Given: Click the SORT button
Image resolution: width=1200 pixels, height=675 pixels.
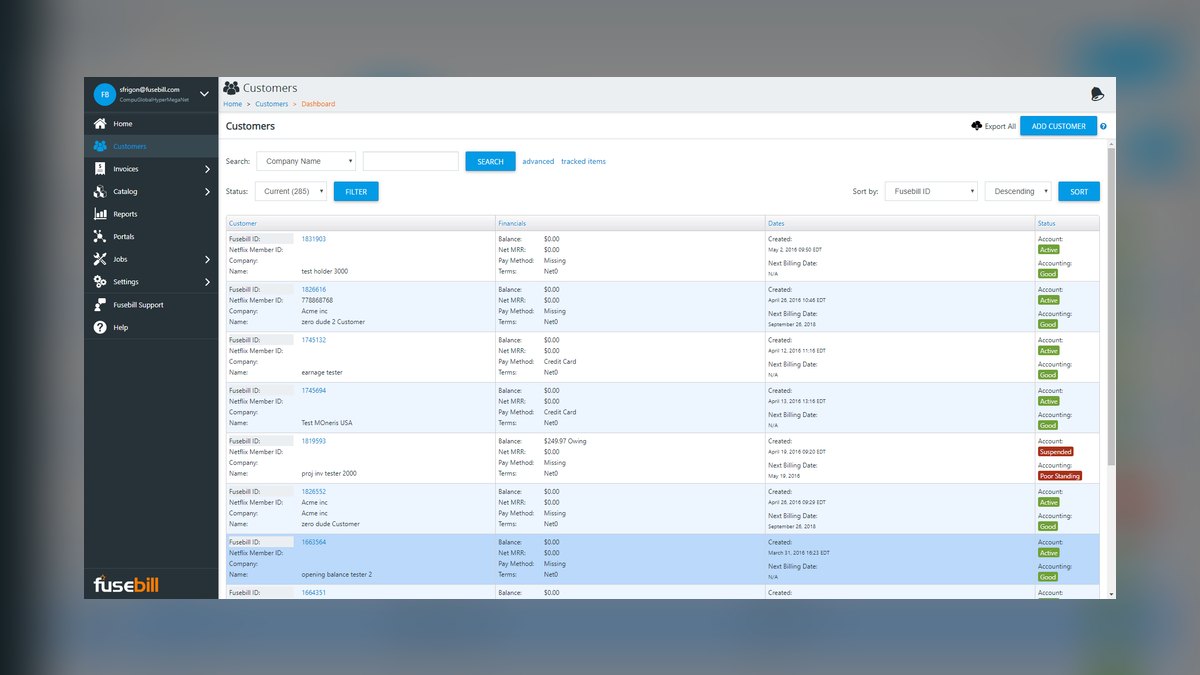Looking at the screenshot, I should point(1079,191).
